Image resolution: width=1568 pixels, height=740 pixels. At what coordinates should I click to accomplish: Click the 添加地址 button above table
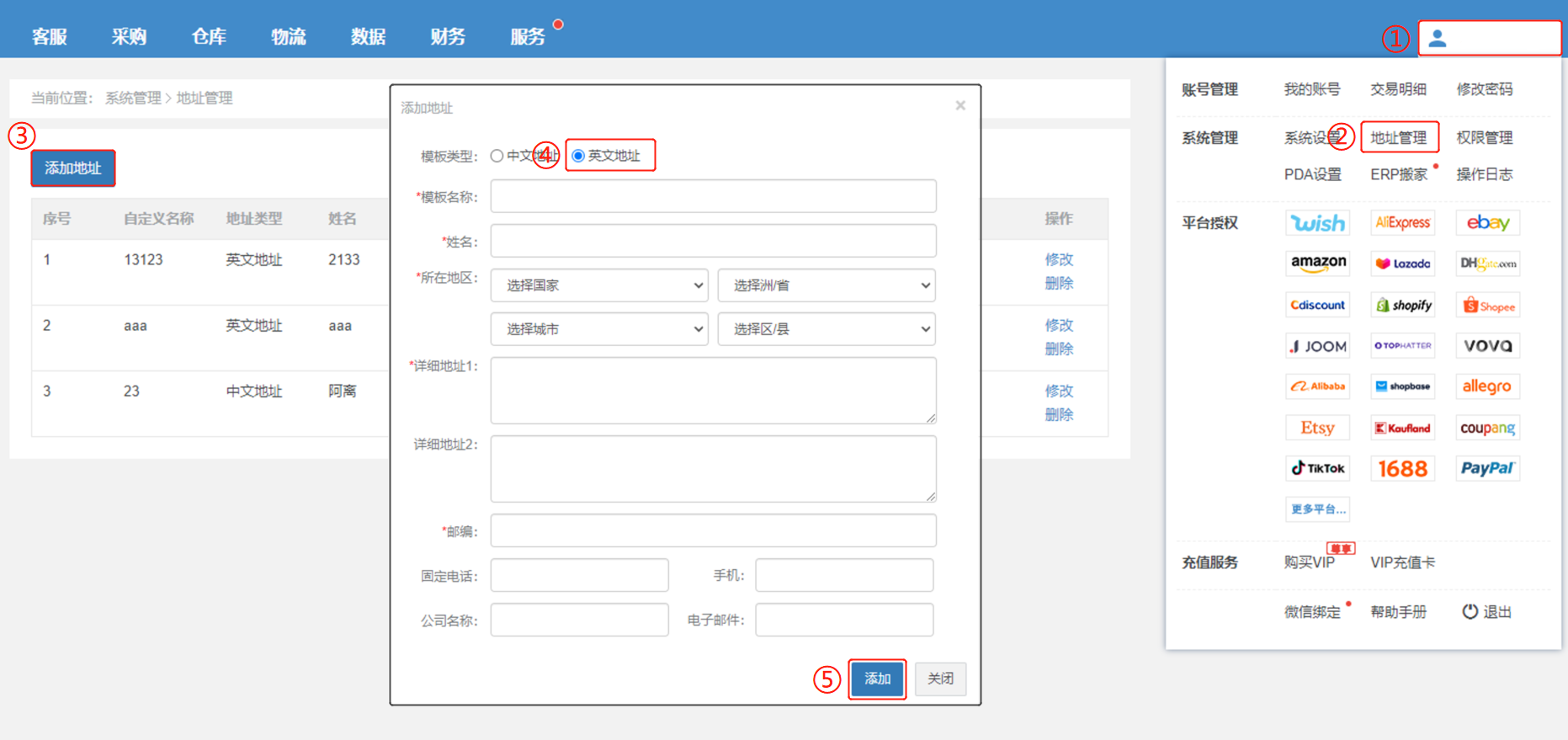click(x=73, y=168)
